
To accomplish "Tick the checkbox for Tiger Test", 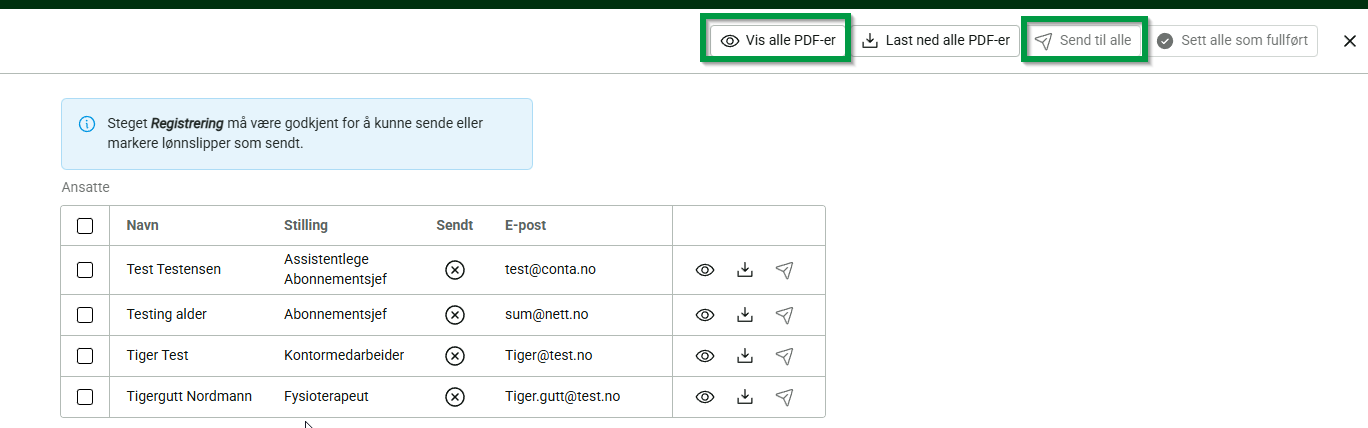I will click(x=85, y=356).
